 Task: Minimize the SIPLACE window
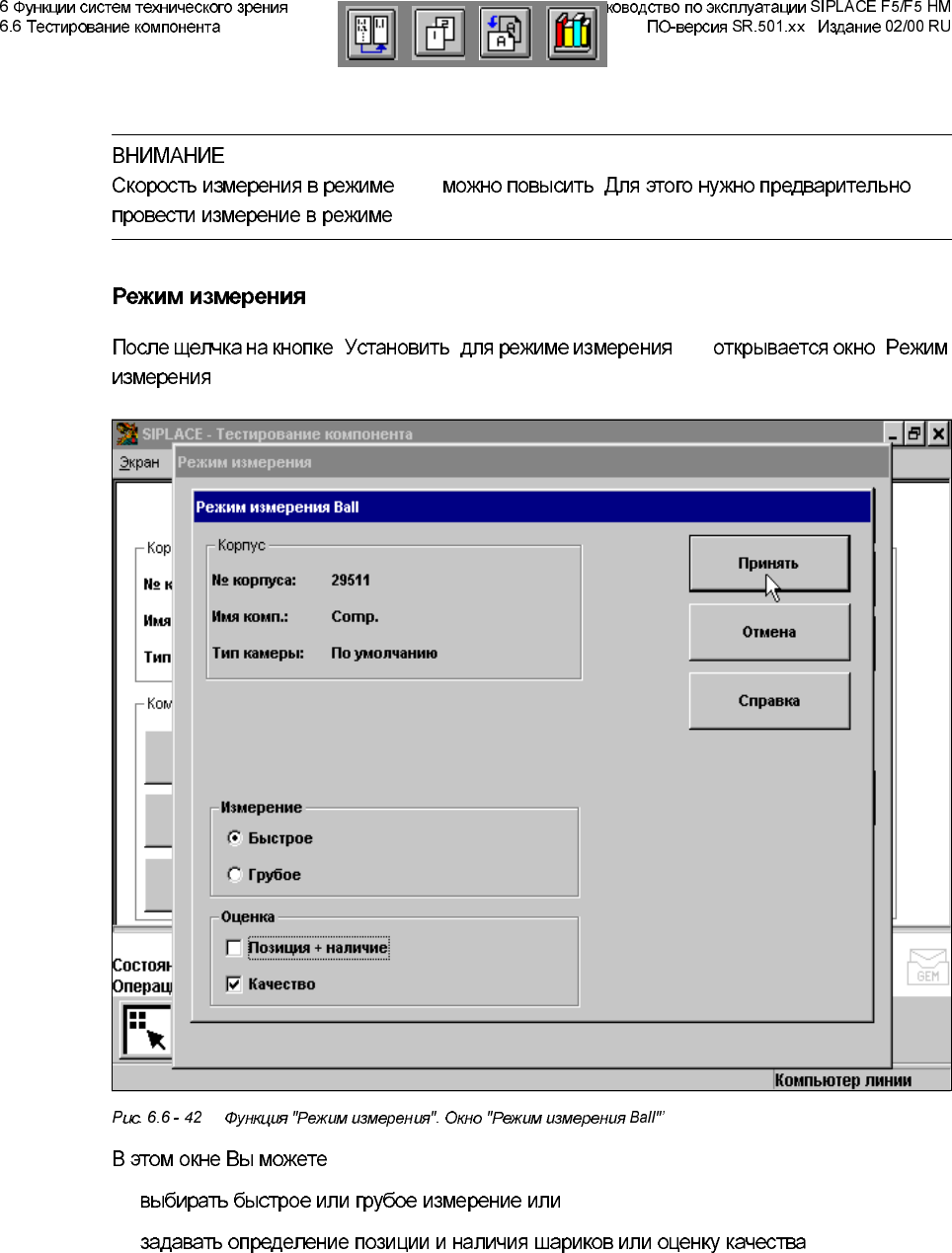point(893,433)
